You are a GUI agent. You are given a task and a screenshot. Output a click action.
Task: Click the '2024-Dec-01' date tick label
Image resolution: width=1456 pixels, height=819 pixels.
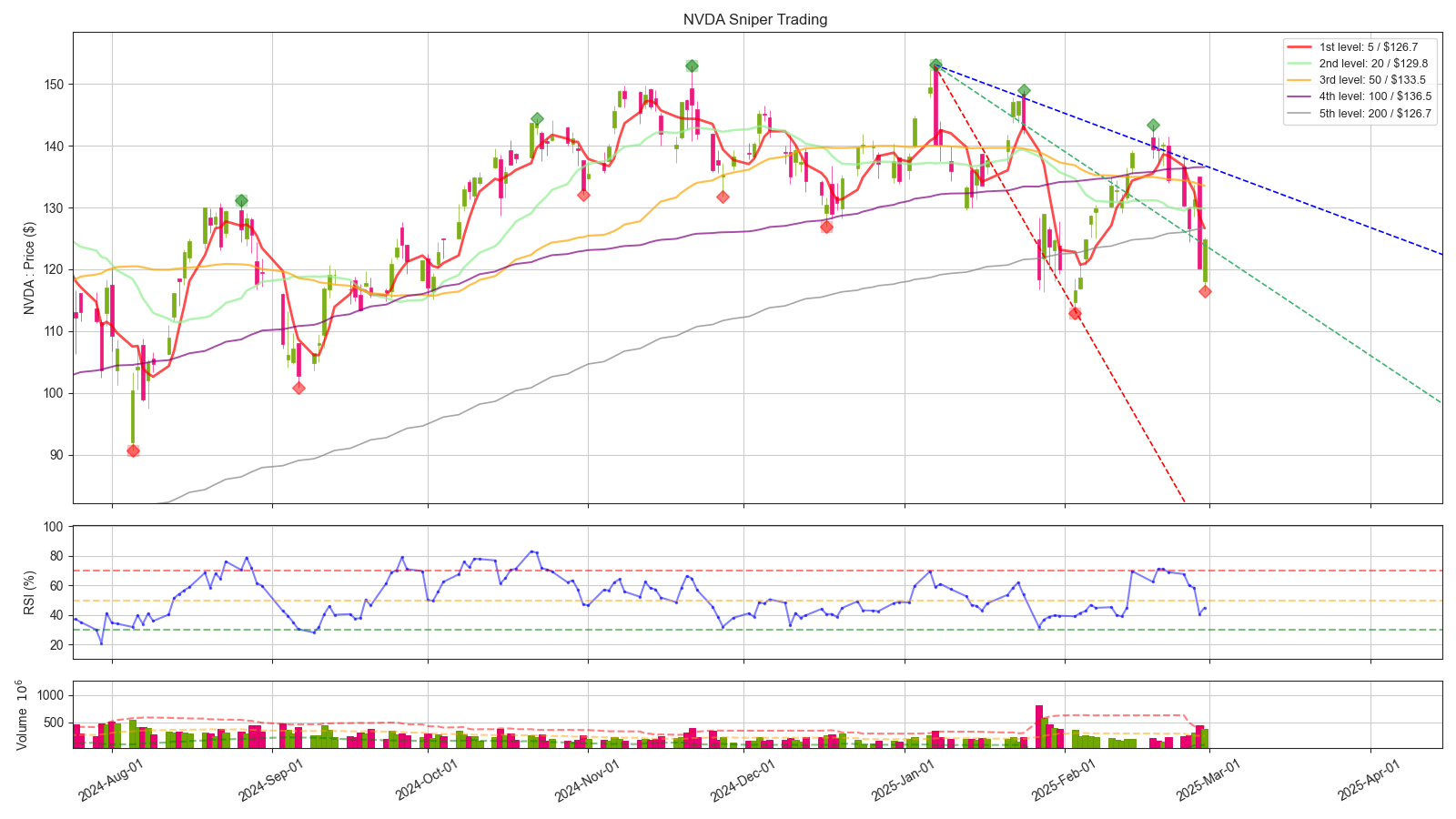743,780
